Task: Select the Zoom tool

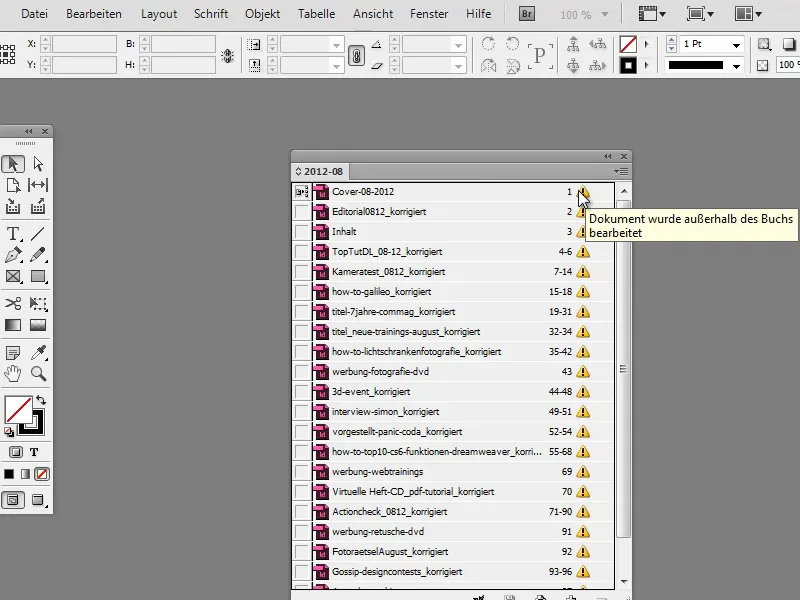Action: click(38, 374)
